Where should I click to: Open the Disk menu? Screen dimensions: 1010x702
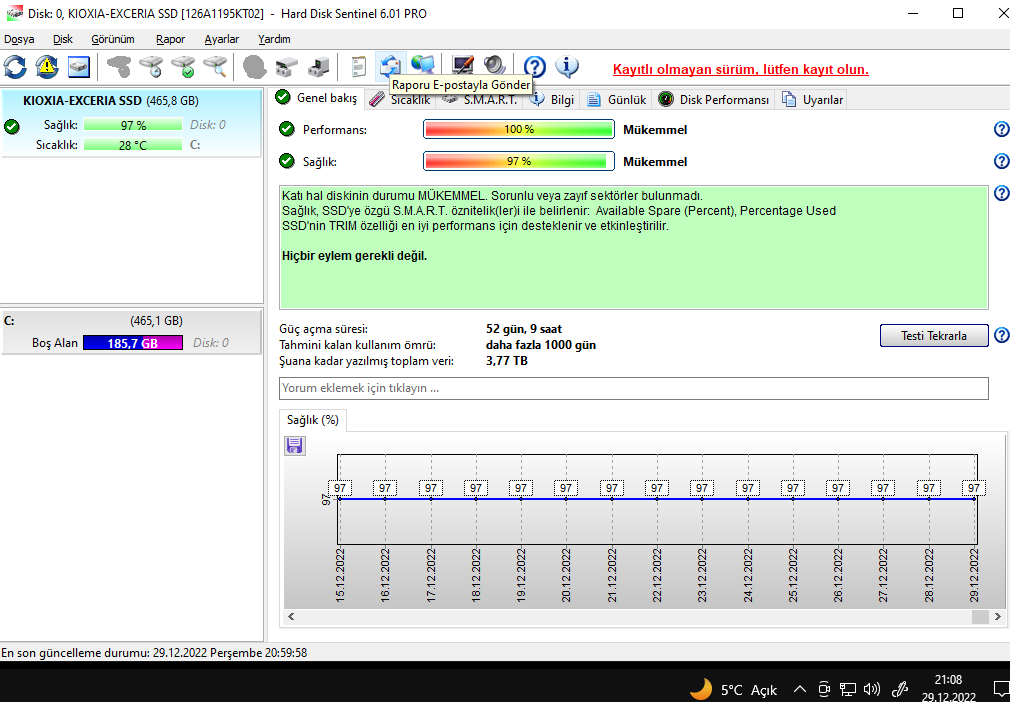[x=62, y=39]
